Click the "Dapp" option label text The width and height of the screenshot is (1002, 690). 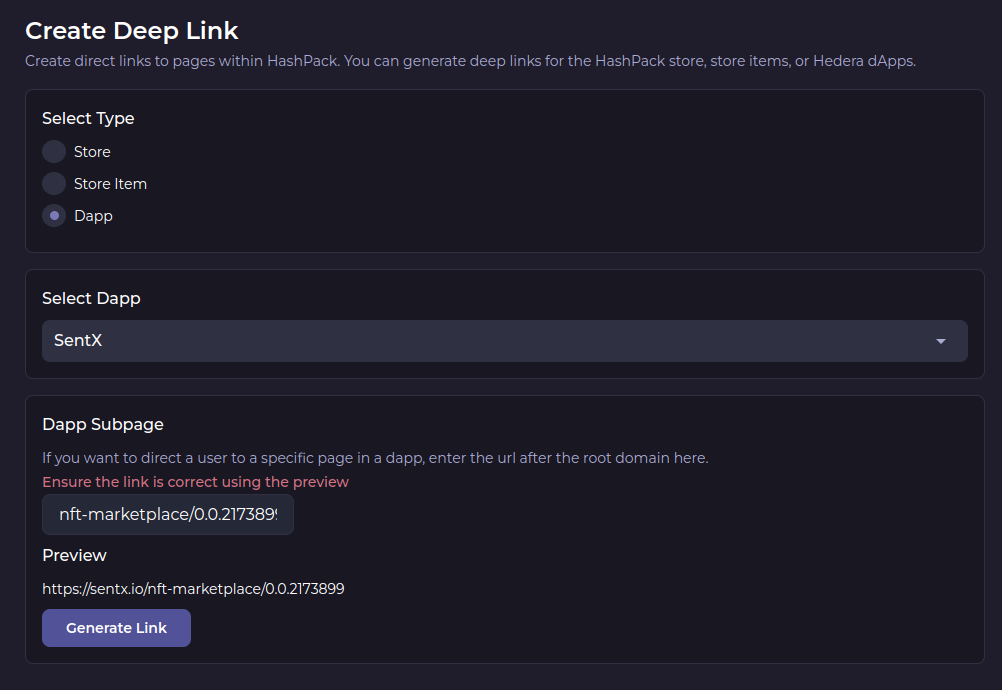[x=93, y=216]
